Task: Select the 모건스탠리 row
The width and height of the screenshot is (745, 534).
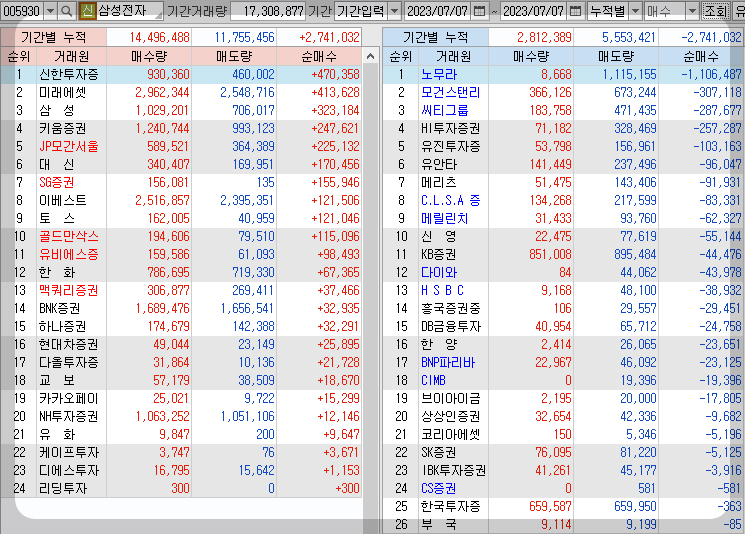Action: pos(564,93)
